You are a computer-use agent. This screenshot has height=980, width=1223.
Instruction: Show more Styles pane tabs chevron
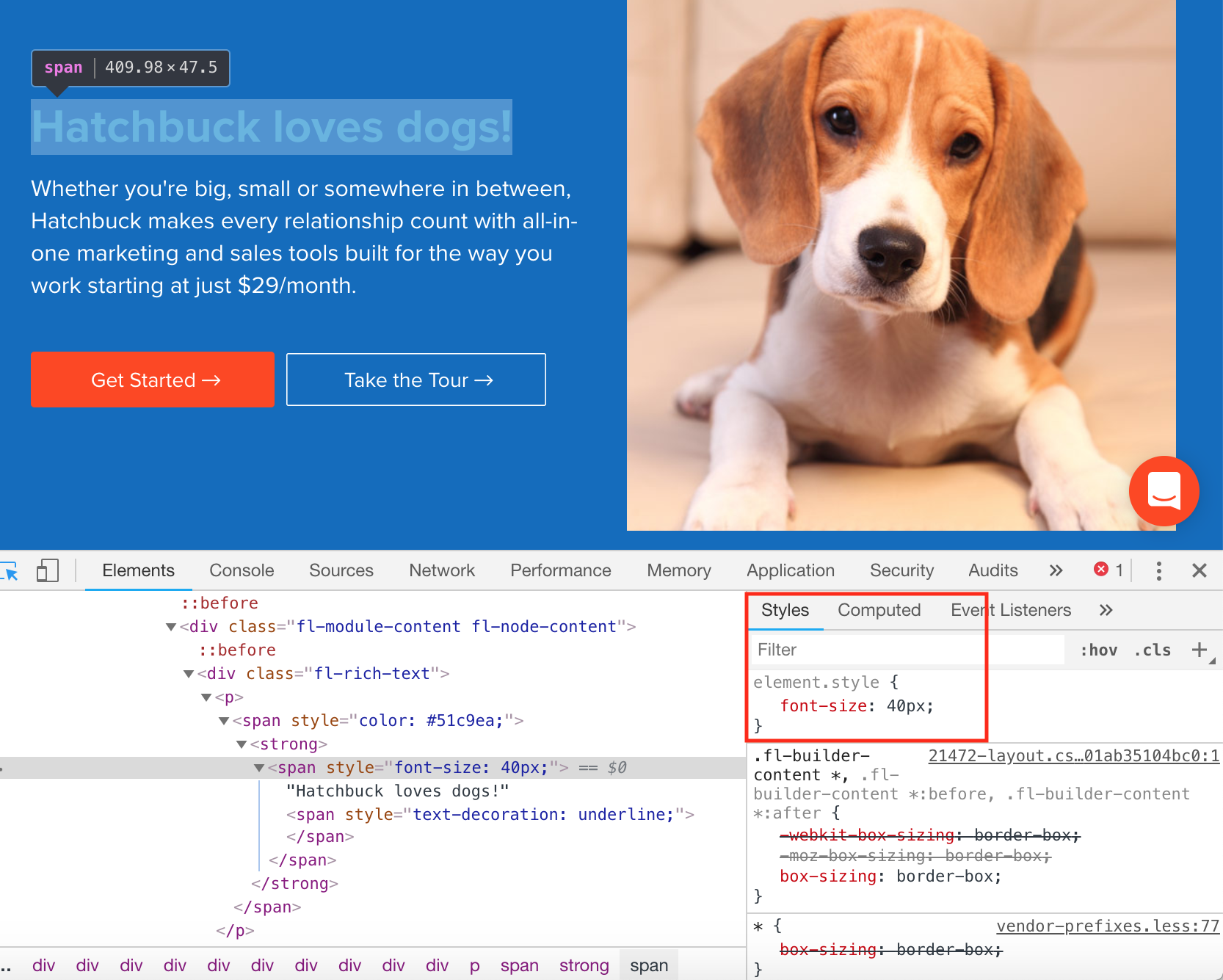(1106, 610)
